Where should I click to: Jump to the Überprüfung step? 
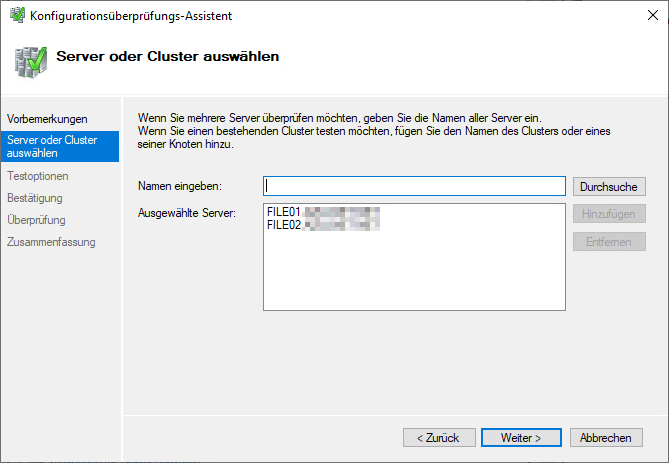36,220
